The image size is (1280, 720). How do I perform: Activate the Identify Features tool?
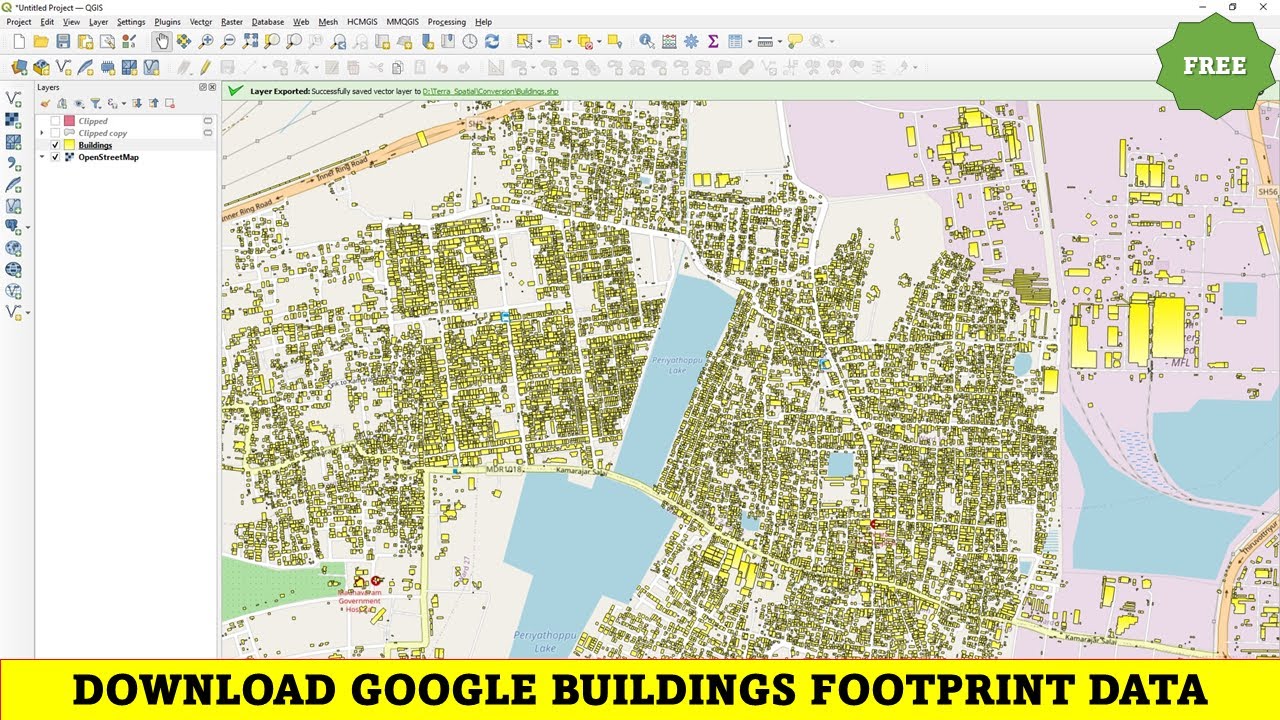pyautogui.click(x=647, y=41)
